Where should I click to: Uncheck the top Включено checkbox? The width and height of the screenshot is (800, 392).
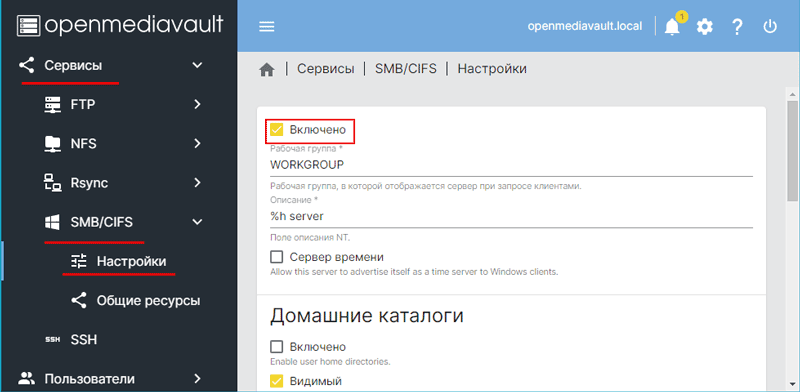(276, 130)
